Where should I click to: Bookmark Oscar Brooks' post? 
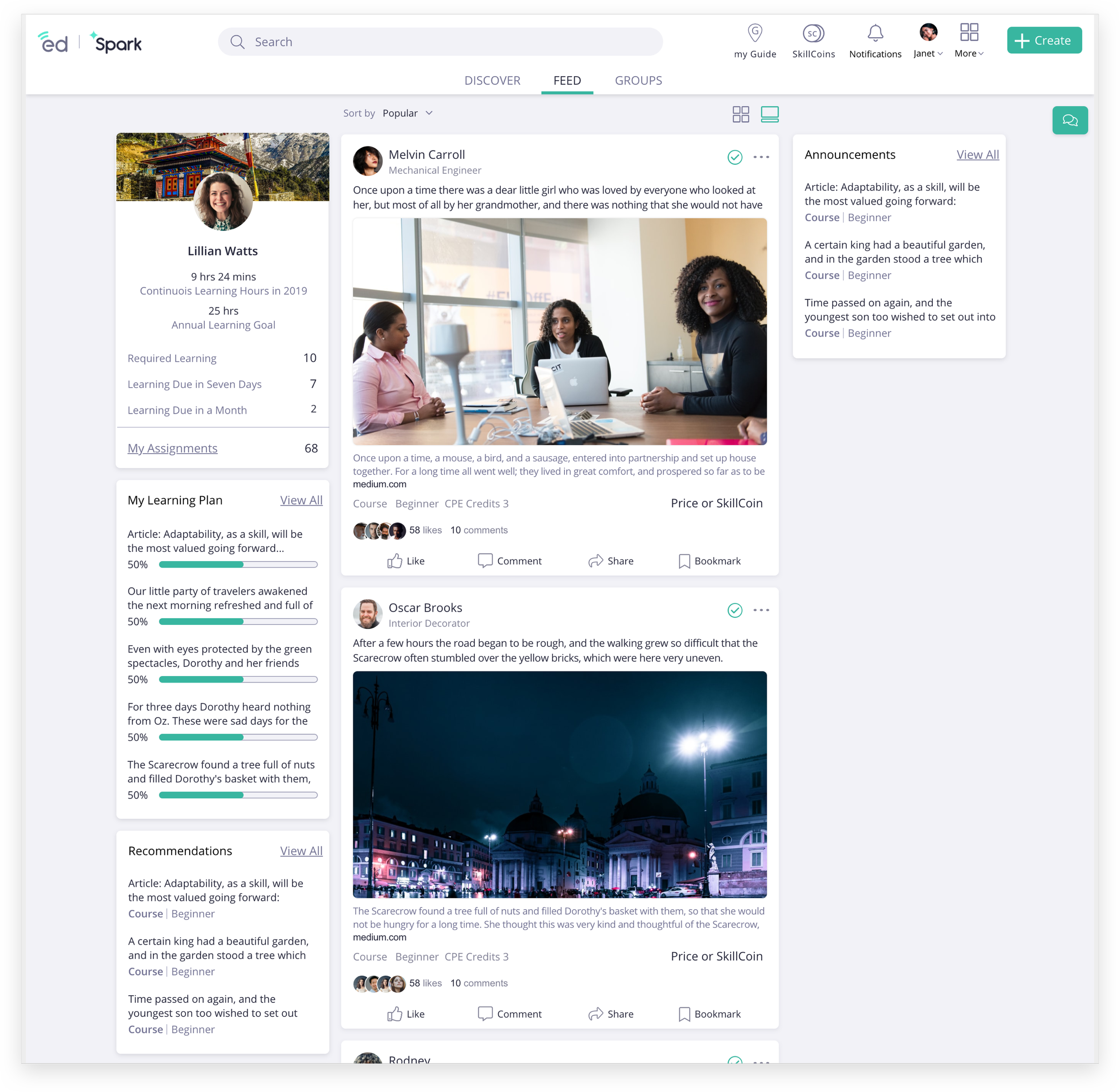point(709,1014)
